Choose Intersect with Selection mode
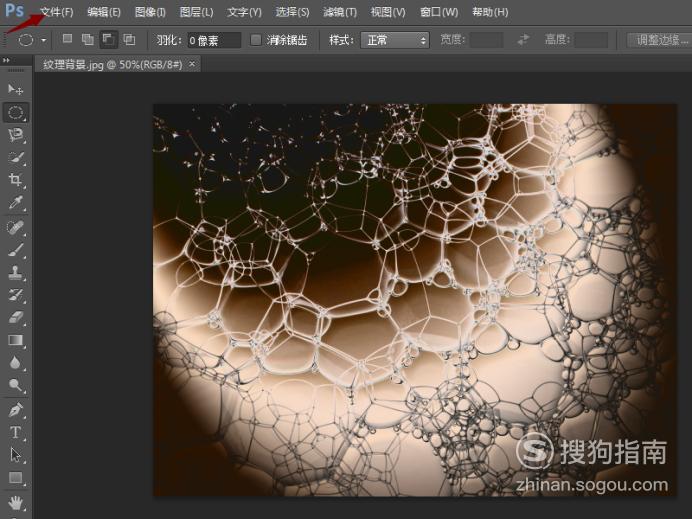Screen dimensions: 692x519 pos(129,39)
